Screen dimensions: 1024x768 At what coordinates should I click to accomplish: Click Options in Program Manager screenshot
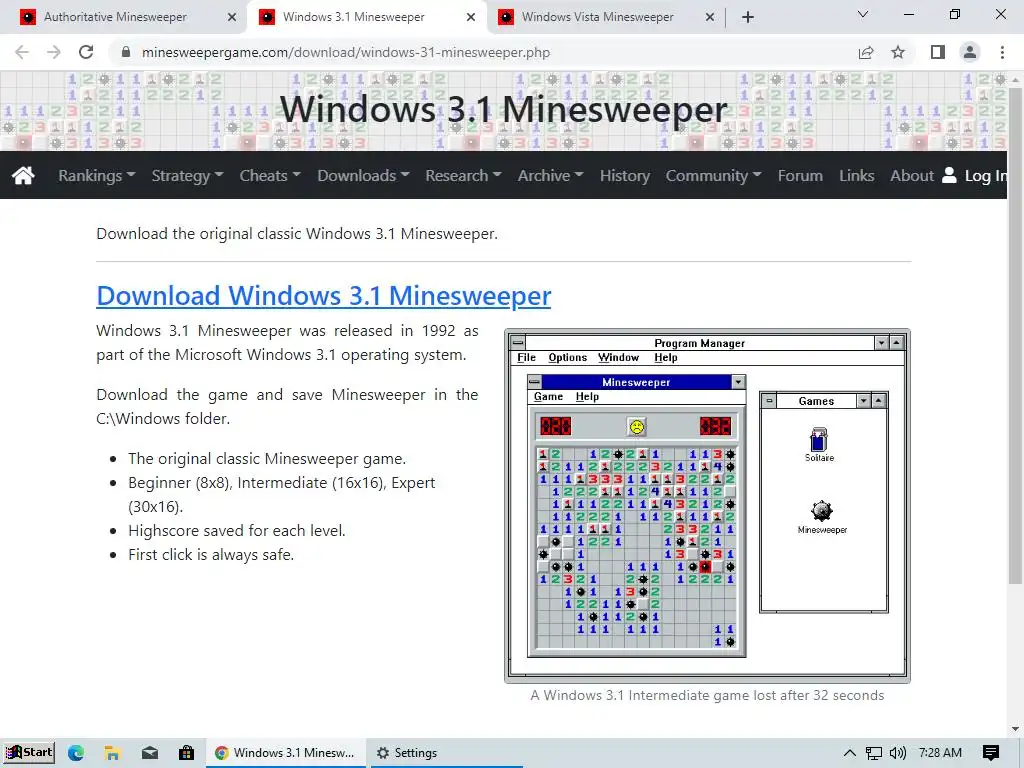(568, 357)
